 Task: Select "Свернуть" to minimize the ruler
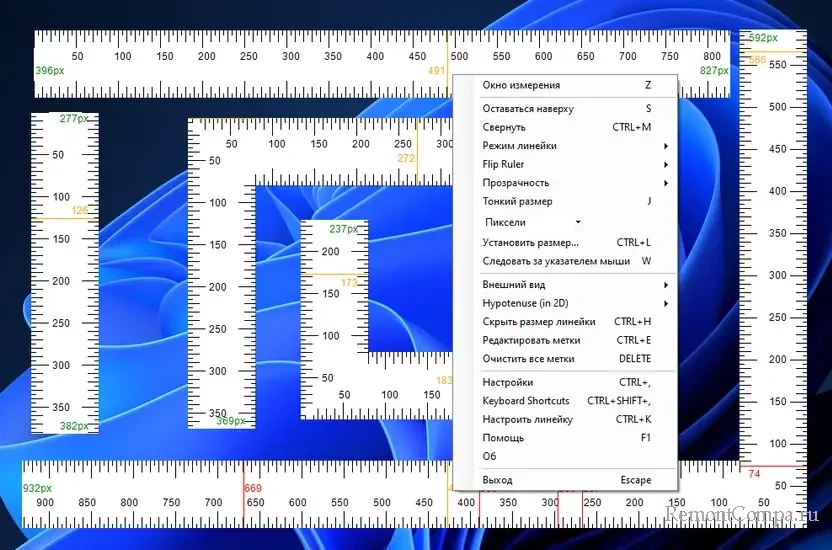pyautogui.click(x=566, y=127)
